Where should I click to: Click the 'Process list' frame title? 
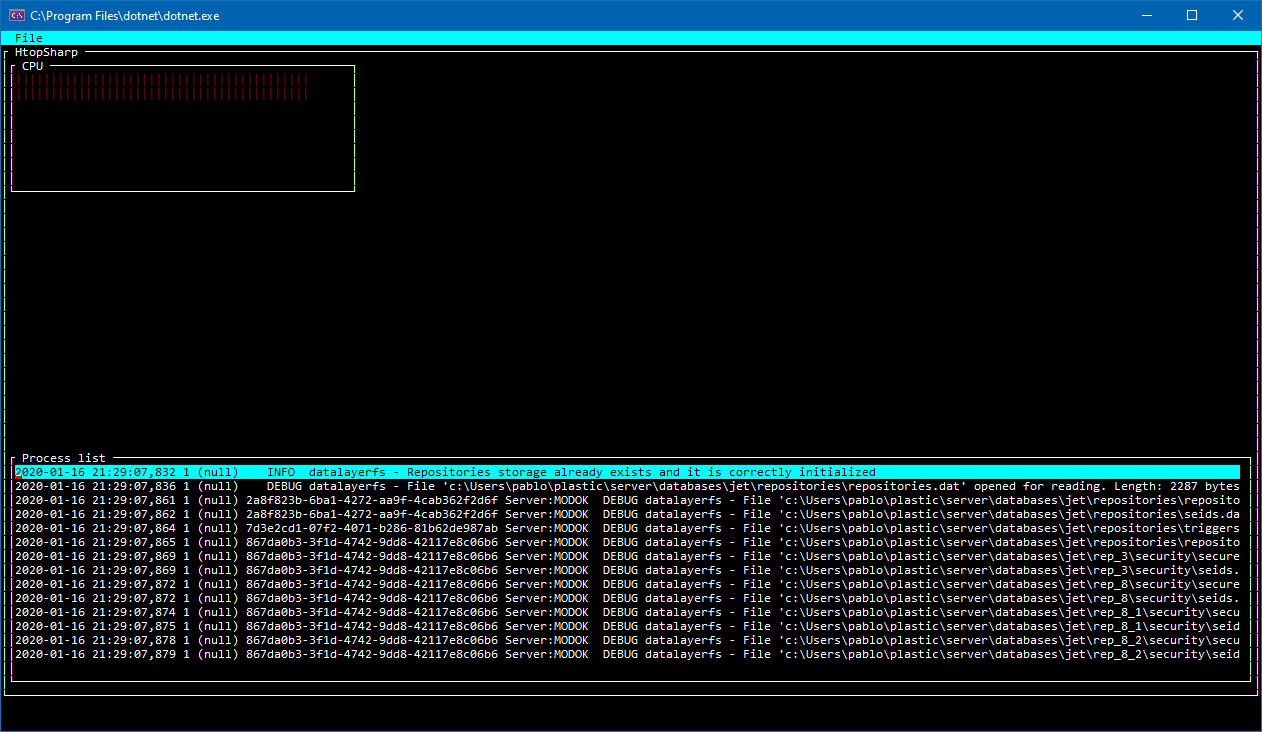pos(64,458)
